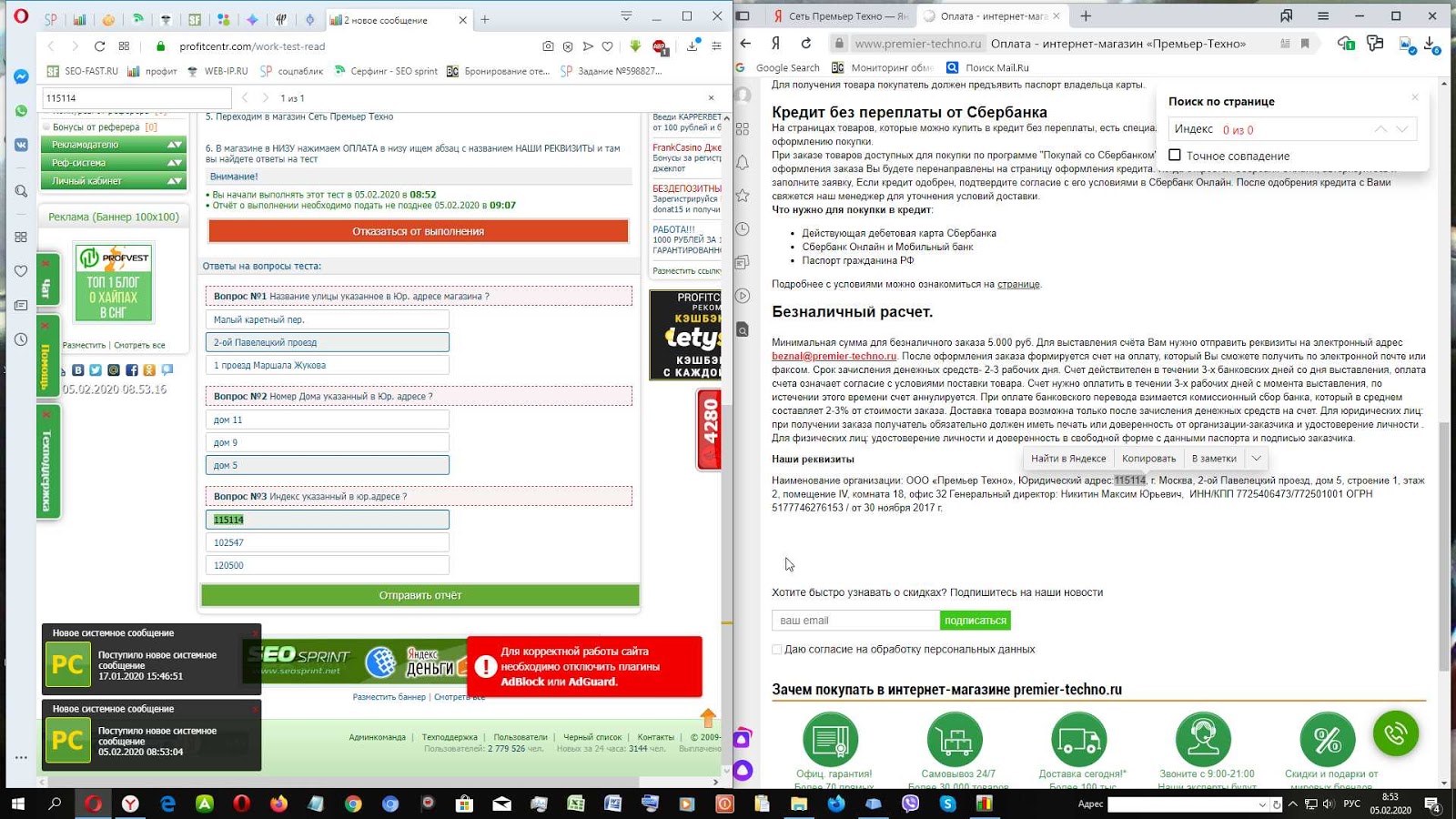Bookmark the page in Yandex address bar

[x=1305, y=43]
